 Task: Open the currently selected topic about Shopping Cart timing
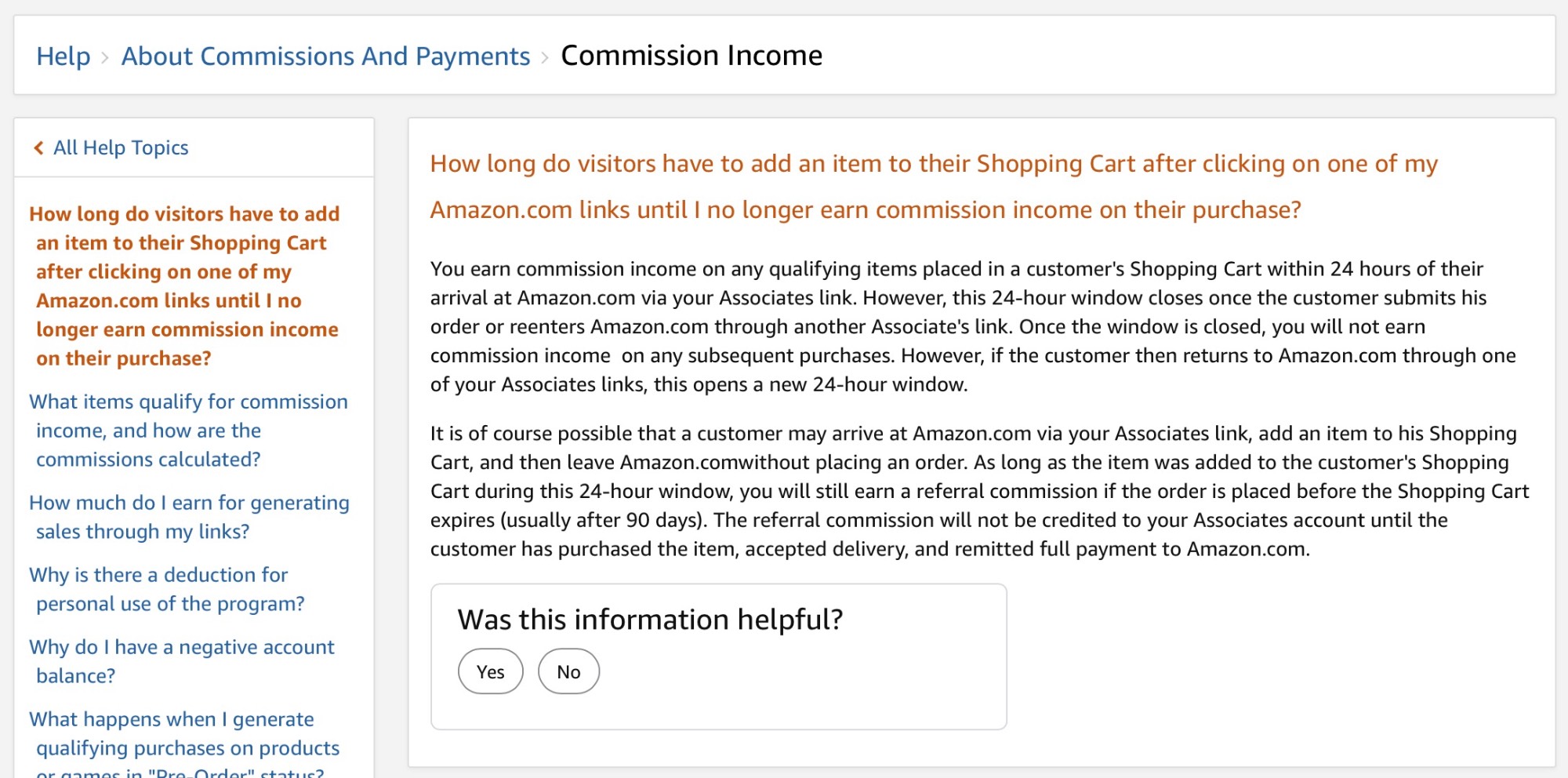pos(185,285)
